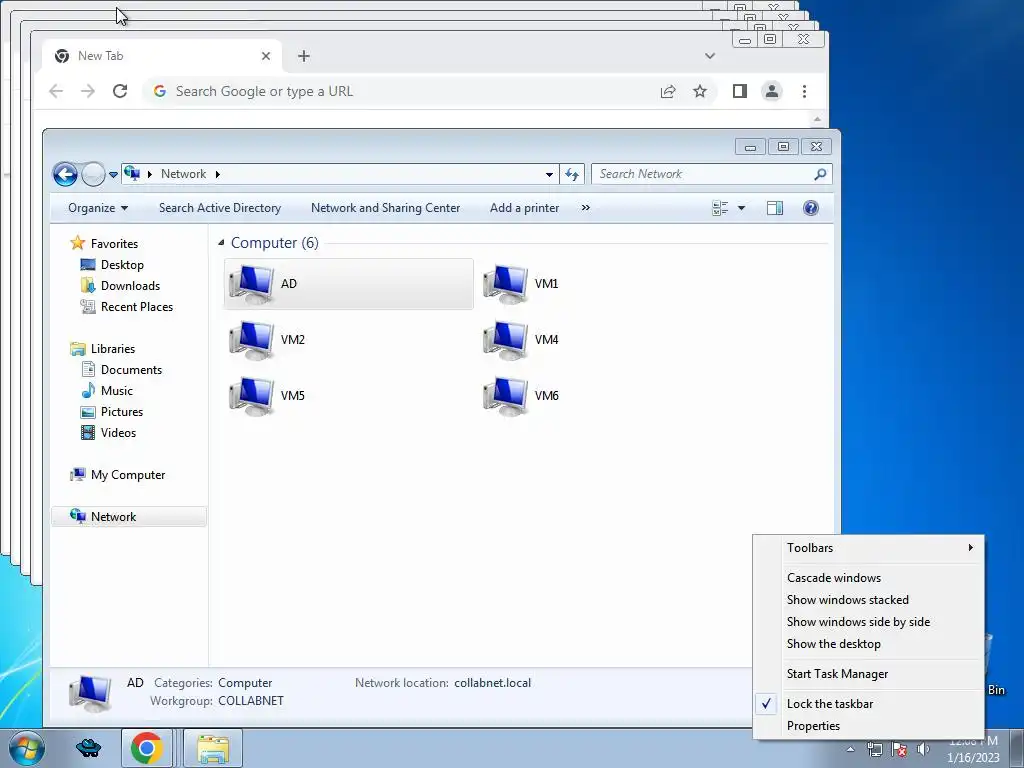Image resolution: width=1024 pixels, height=768 pixels.
Task: Toggle Chrome side panel icon
Action: pyautogui.click(x=739, y=91)
